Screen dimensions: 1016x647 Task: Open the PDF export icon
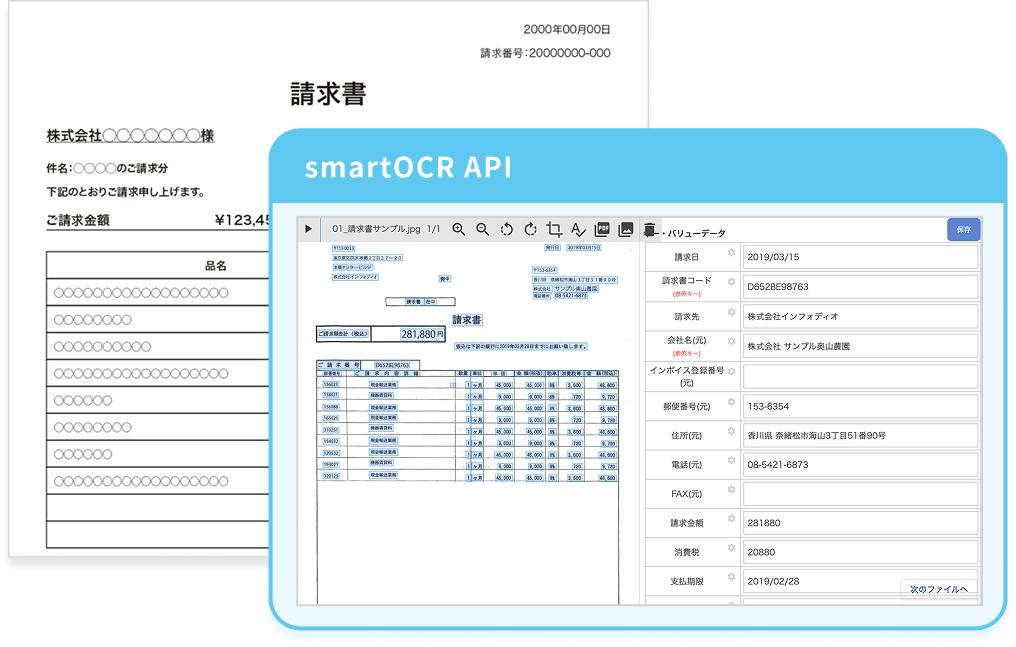(x=602, y=229)
